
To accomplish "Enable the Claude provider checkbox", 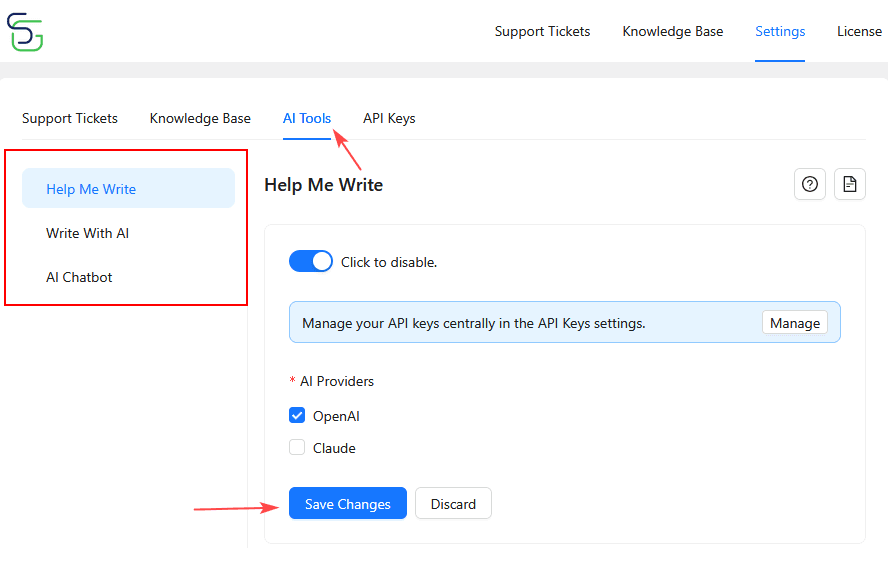I will [x=297, y=448].
